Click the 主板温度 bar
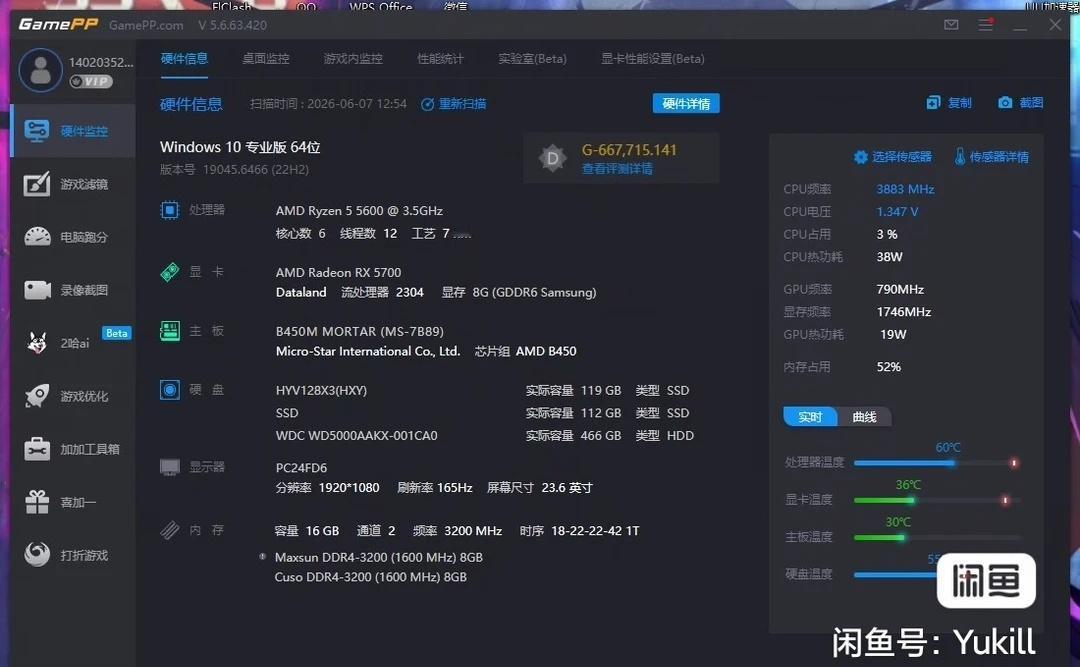 point(937,537)
